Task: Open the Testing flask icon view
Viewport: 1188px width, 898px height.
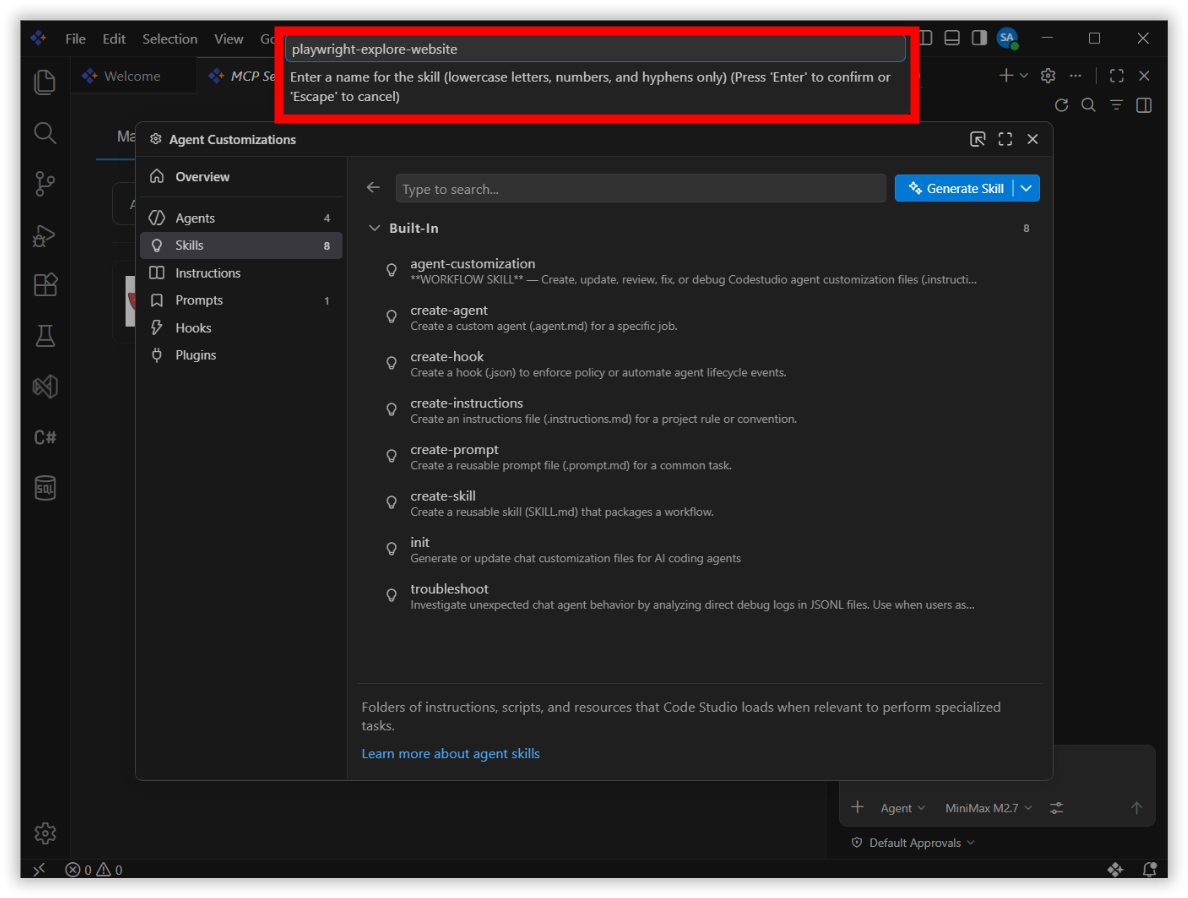Action: click(45, 336)
